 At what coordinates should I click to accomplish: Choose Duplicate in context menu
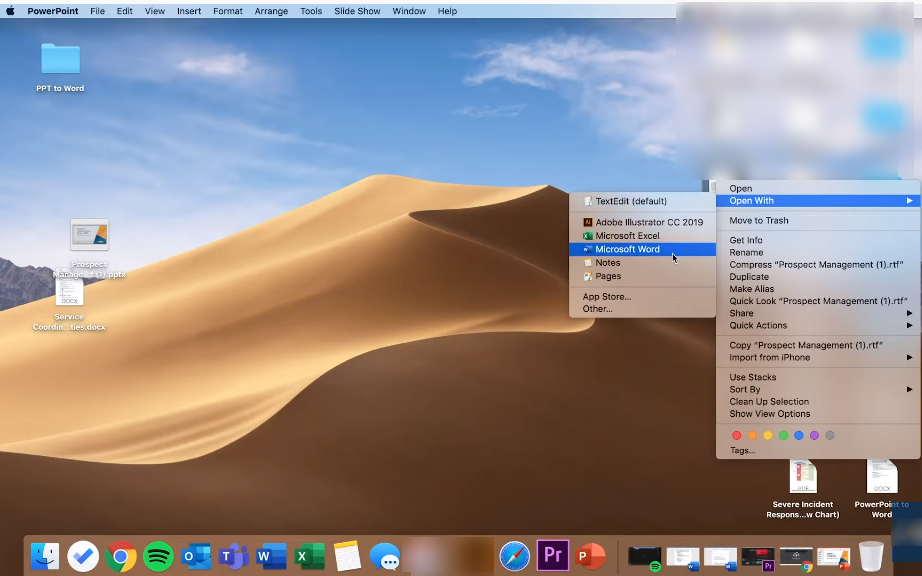(818, 277)
